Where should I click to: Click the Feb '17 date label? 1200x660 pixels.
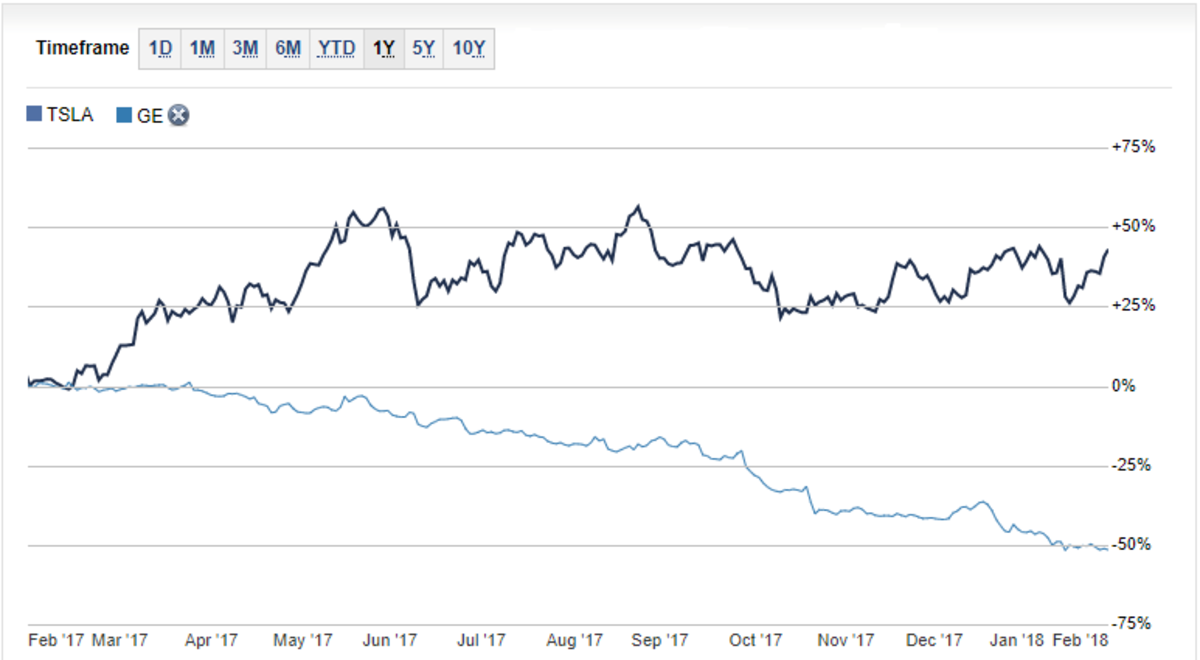click(x=57, y=639)
